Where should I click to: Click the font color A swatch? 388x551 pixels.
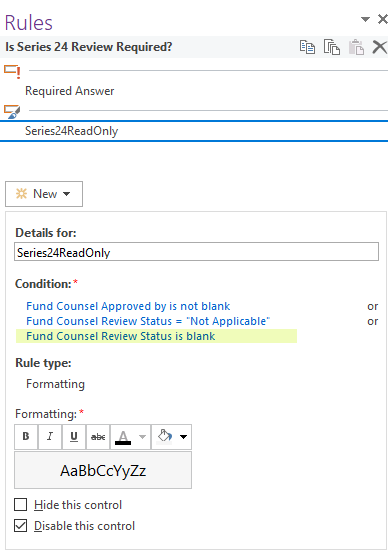(123, 437)
